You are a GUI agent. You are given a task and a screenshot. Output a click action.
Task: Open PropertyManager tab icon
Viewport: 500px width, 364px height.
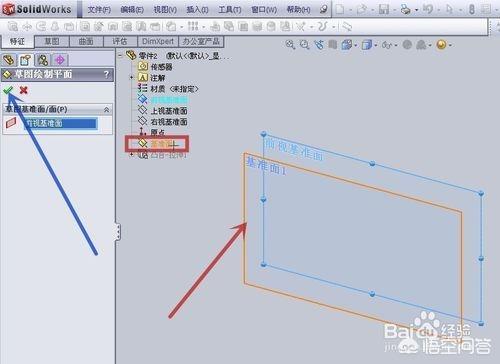[26, 60]
